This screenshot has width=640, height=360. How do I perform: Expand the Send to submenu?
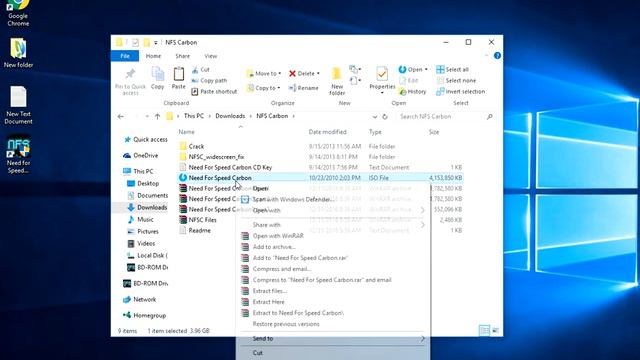point(333,339)
